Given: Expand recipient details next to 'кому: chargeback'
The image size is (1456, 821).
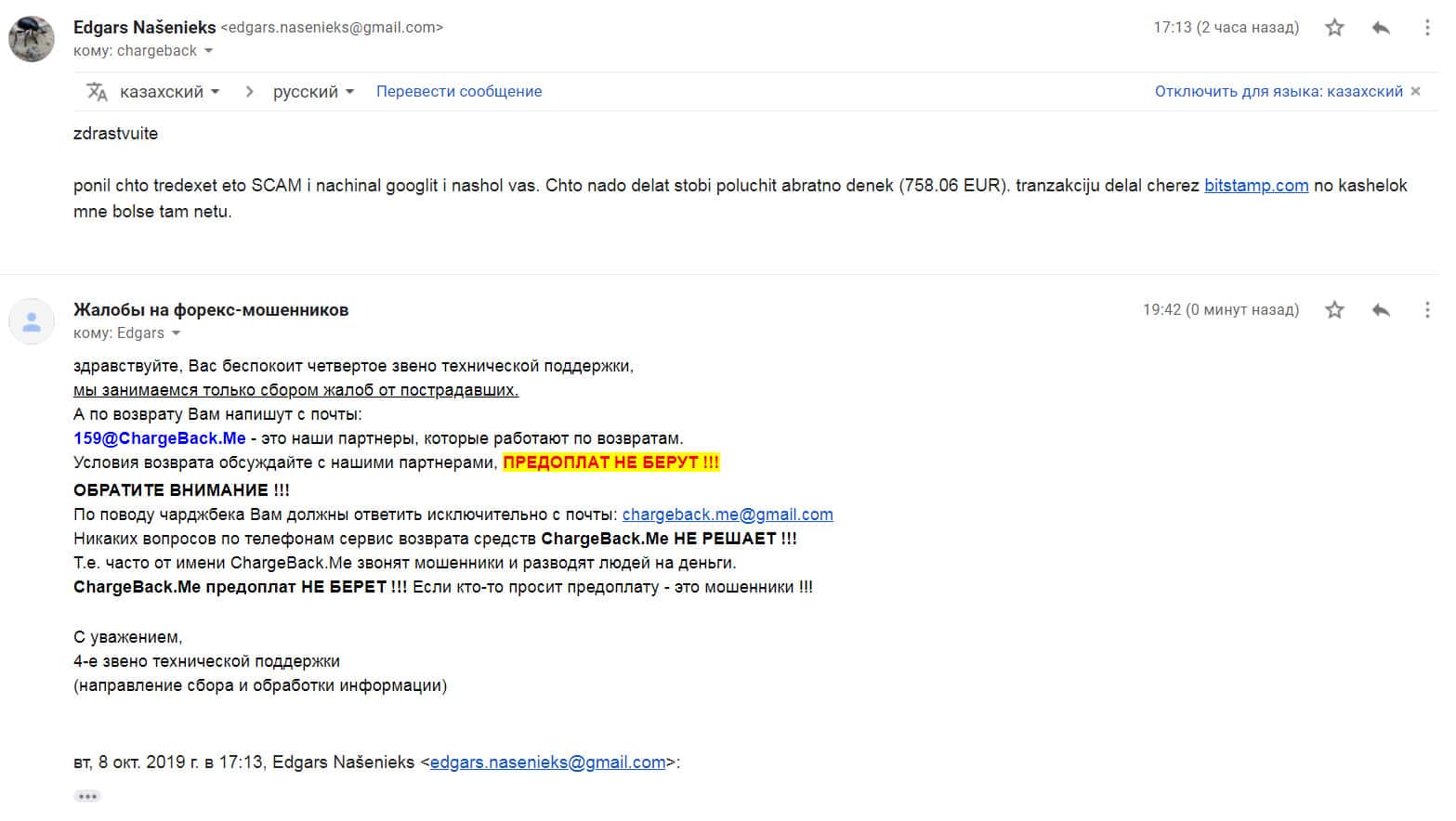Looking at the screenshot, I should point(208,51).
